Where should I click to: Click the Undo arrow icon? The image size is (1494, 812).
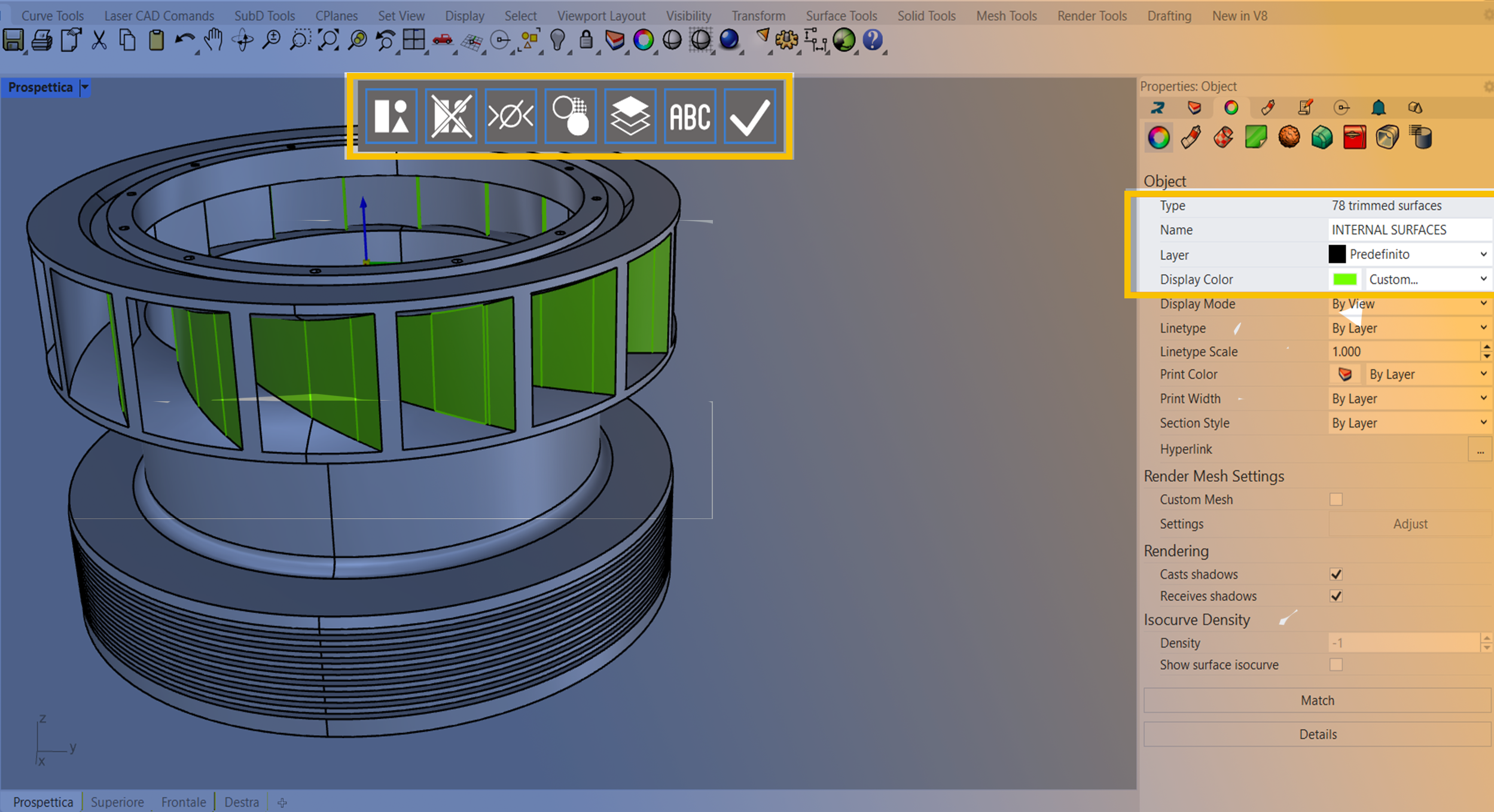click(184, 41)
